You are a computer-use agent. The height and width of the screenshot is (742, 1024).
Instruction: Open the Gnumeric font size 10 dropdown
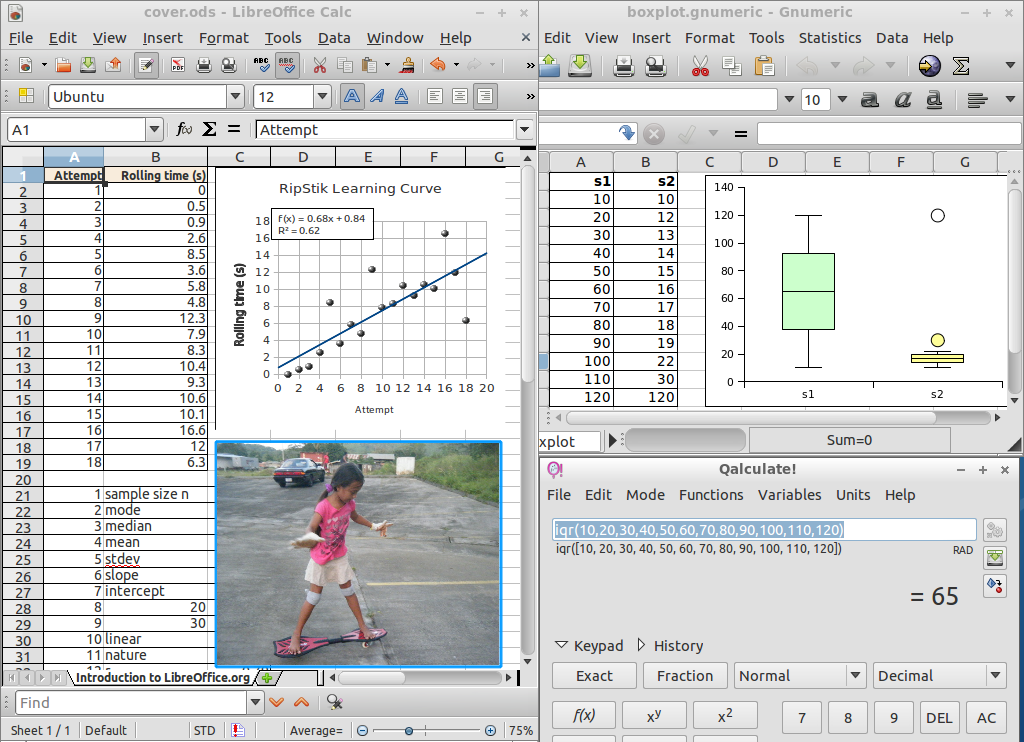[842, 99]
